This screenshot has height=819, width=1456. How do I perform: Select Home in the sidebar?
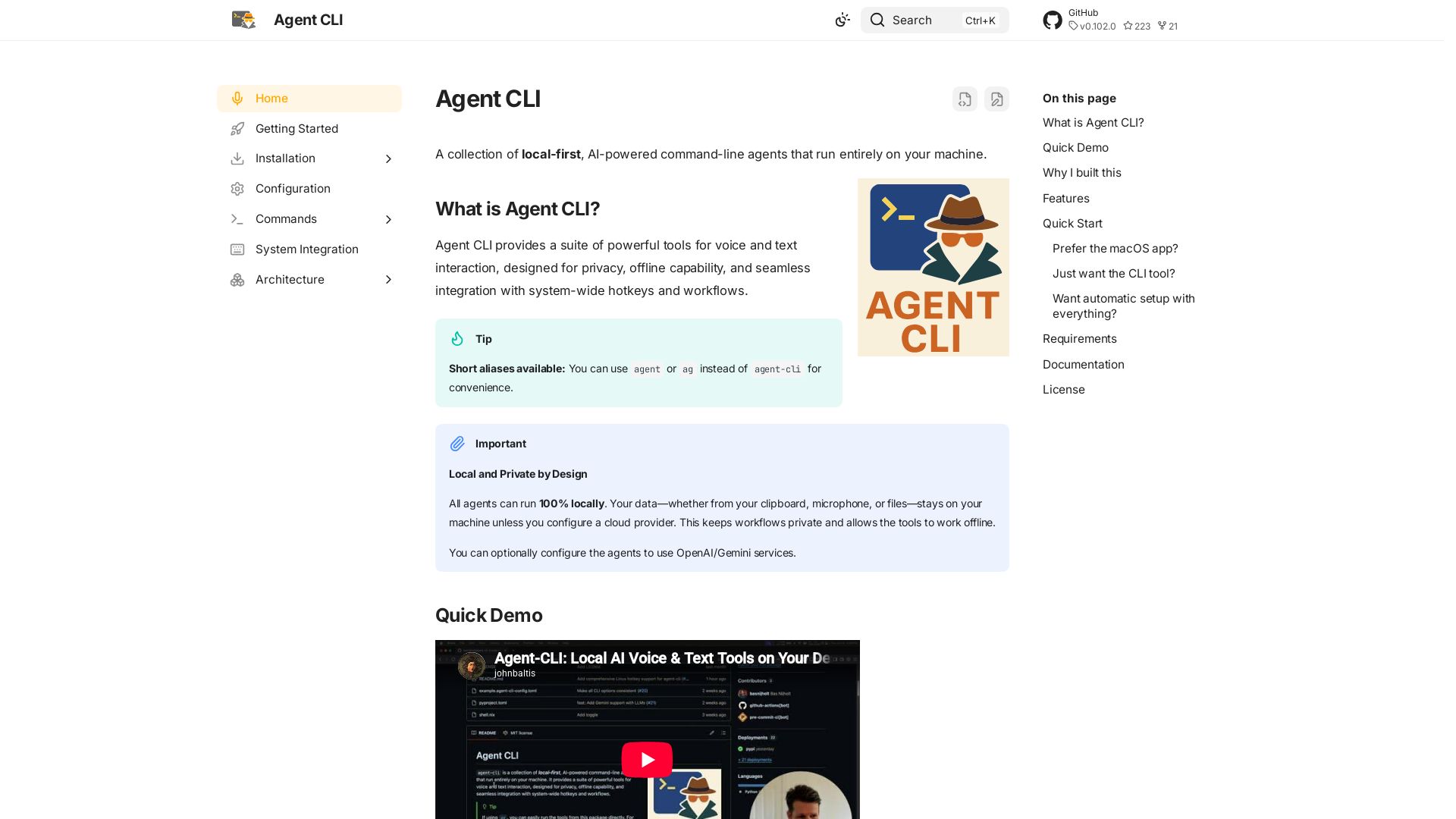(309, 99)
